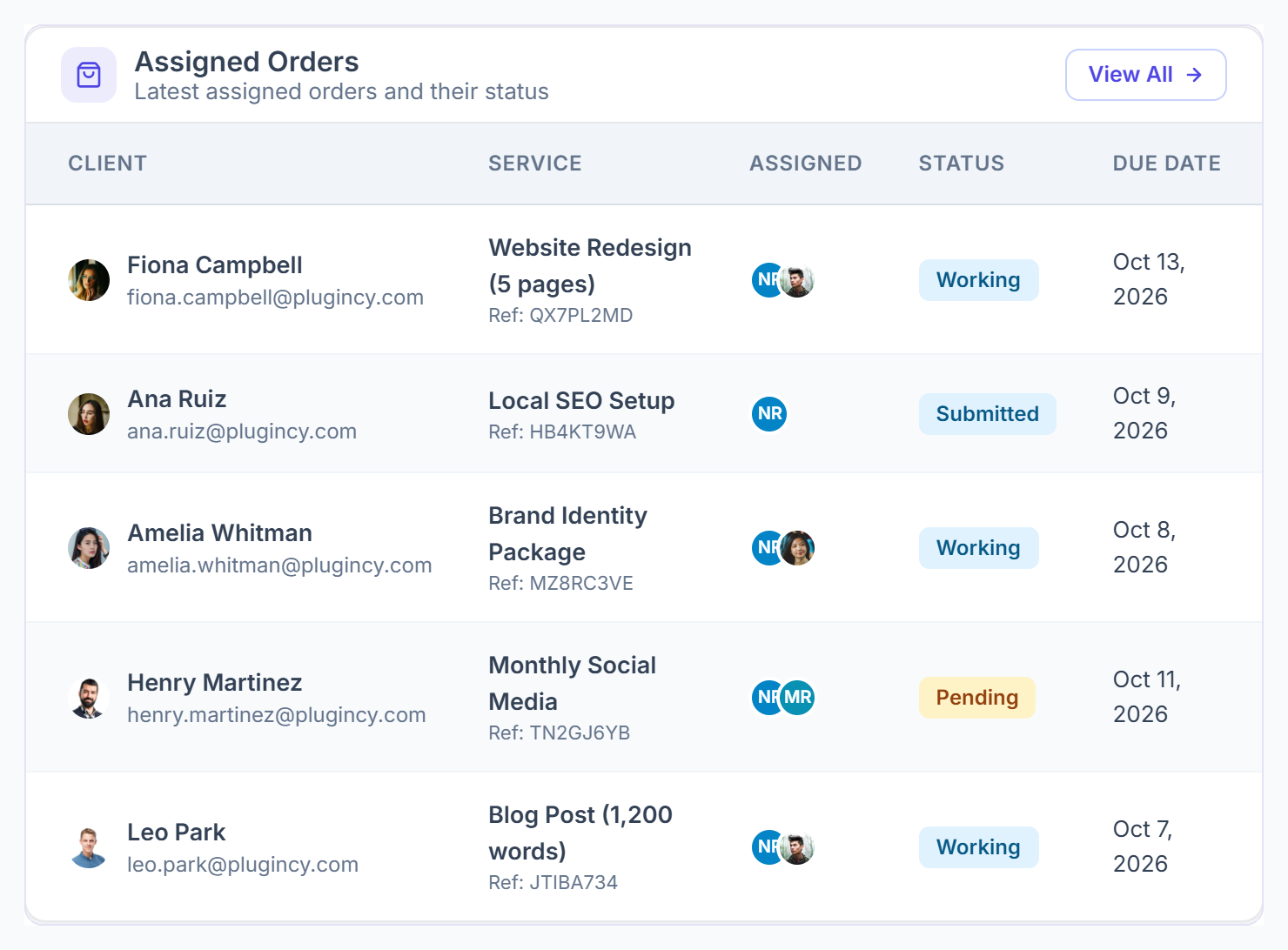This screenshot has width=1288, height=950.
Task: Click the assignee photo in Amelia Whitman row
Action: 797,548
